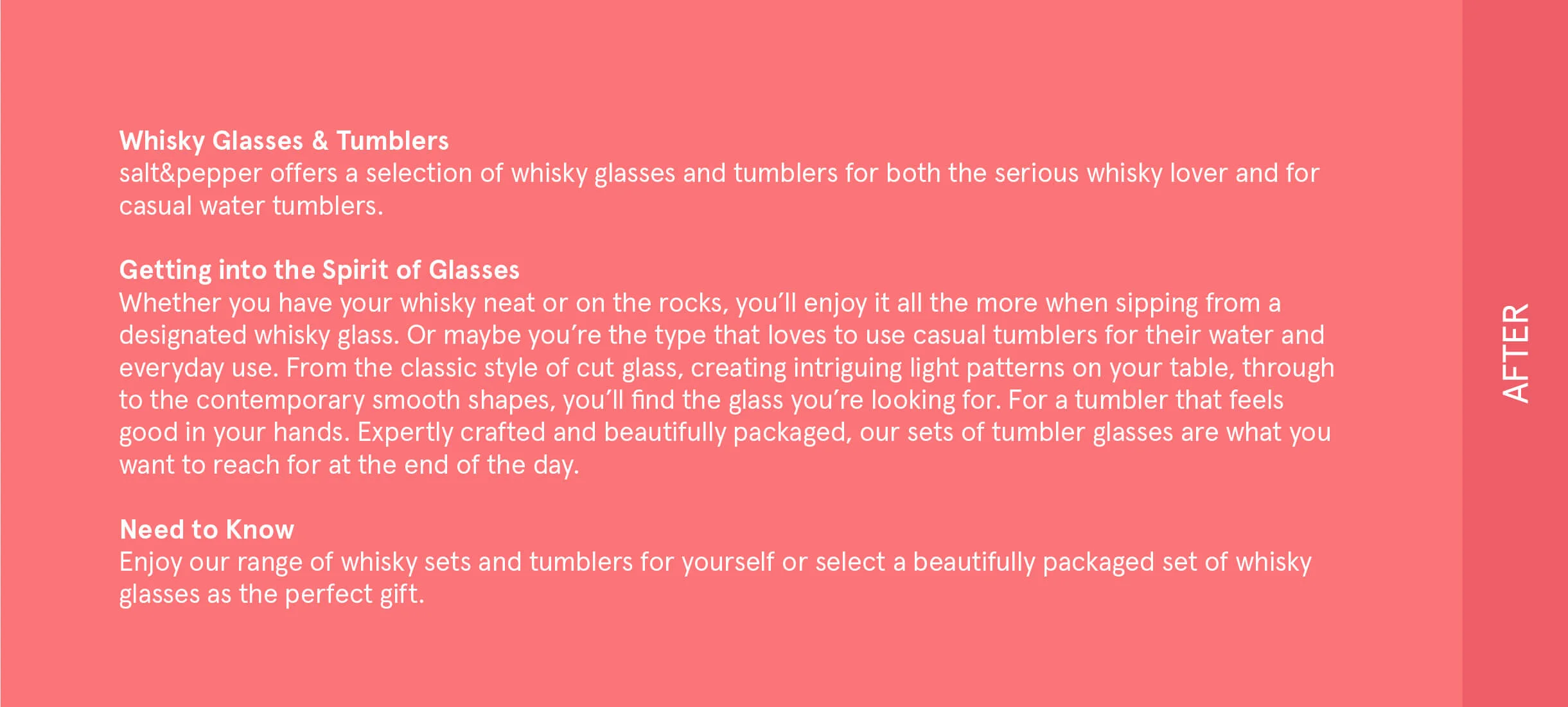Click the line "want to reach for at the end of the day."
Image resolution: width=1568 pixels, height=707 pixels.
pyautogui.click(x=349, y=465)
